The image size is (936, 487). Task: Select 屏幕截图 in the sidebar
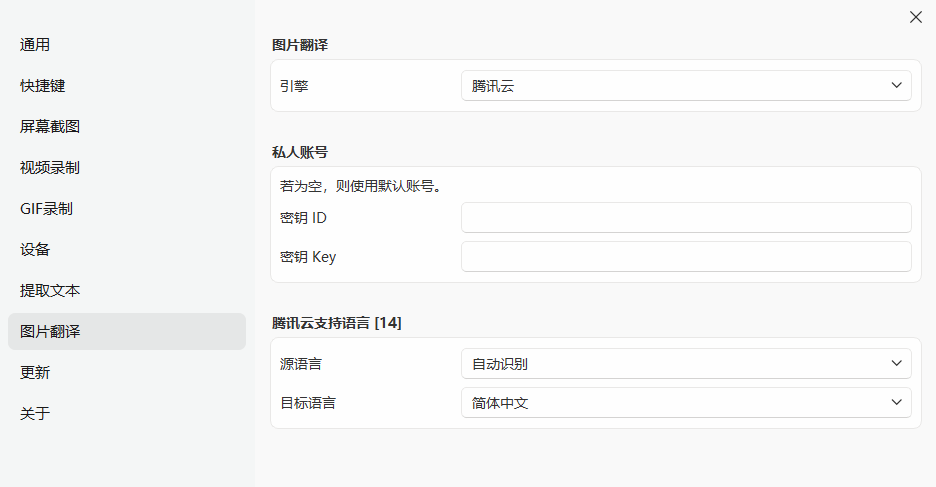click(50, 127)
